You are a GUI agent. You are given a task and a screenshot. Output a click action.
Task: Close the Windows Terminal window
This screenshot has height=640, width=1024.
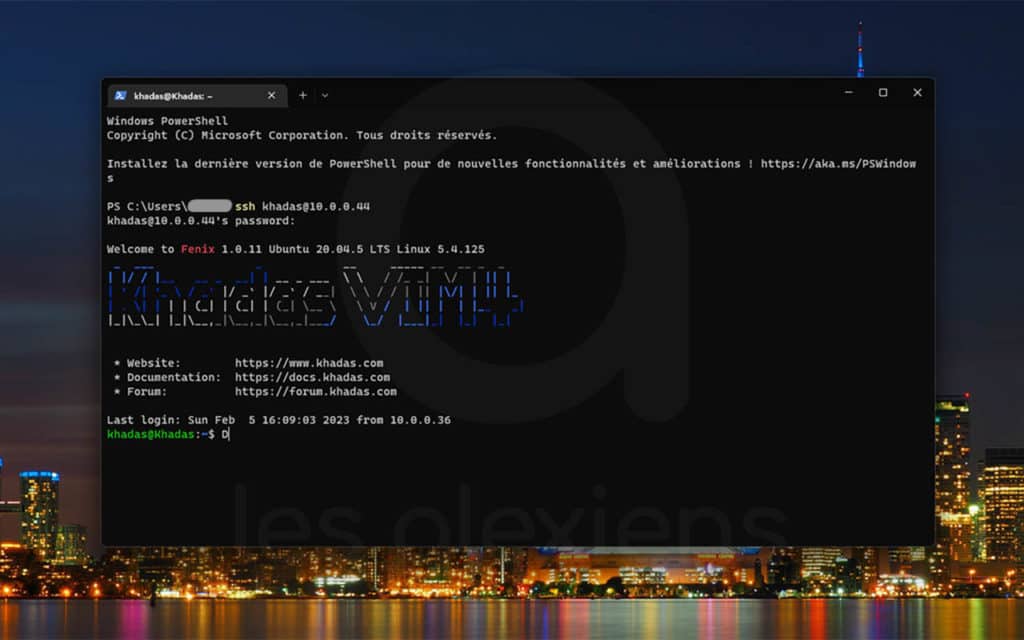coord(917,93)
